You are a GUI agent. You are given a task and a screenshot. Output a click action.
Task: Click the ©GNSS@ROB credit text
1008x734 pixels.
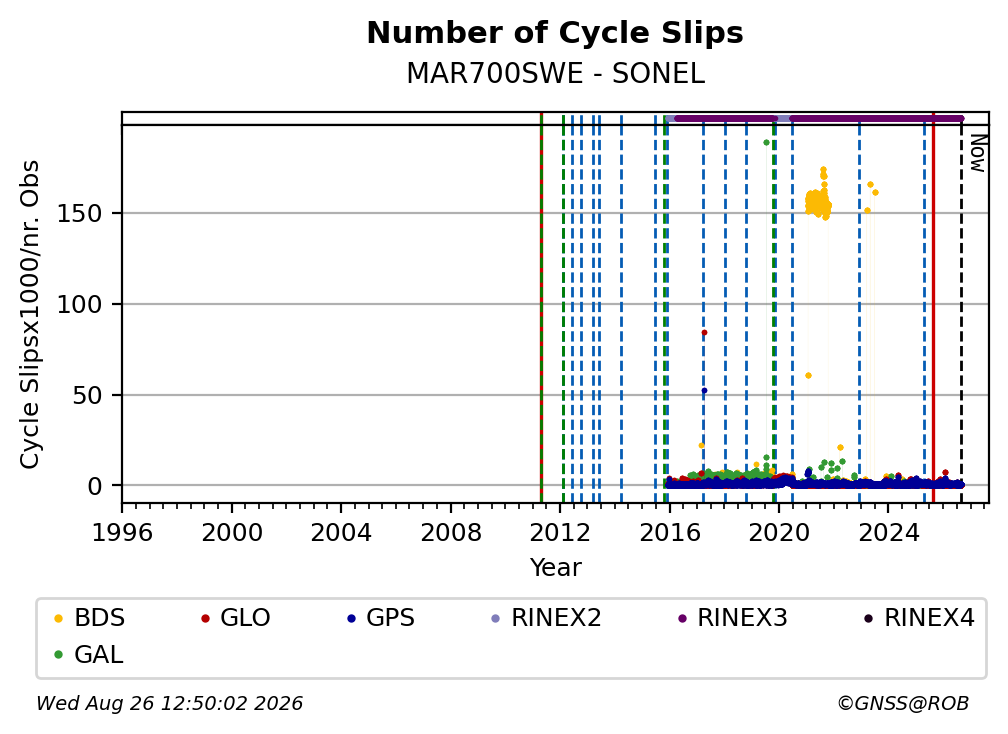(x=903, y=704)
